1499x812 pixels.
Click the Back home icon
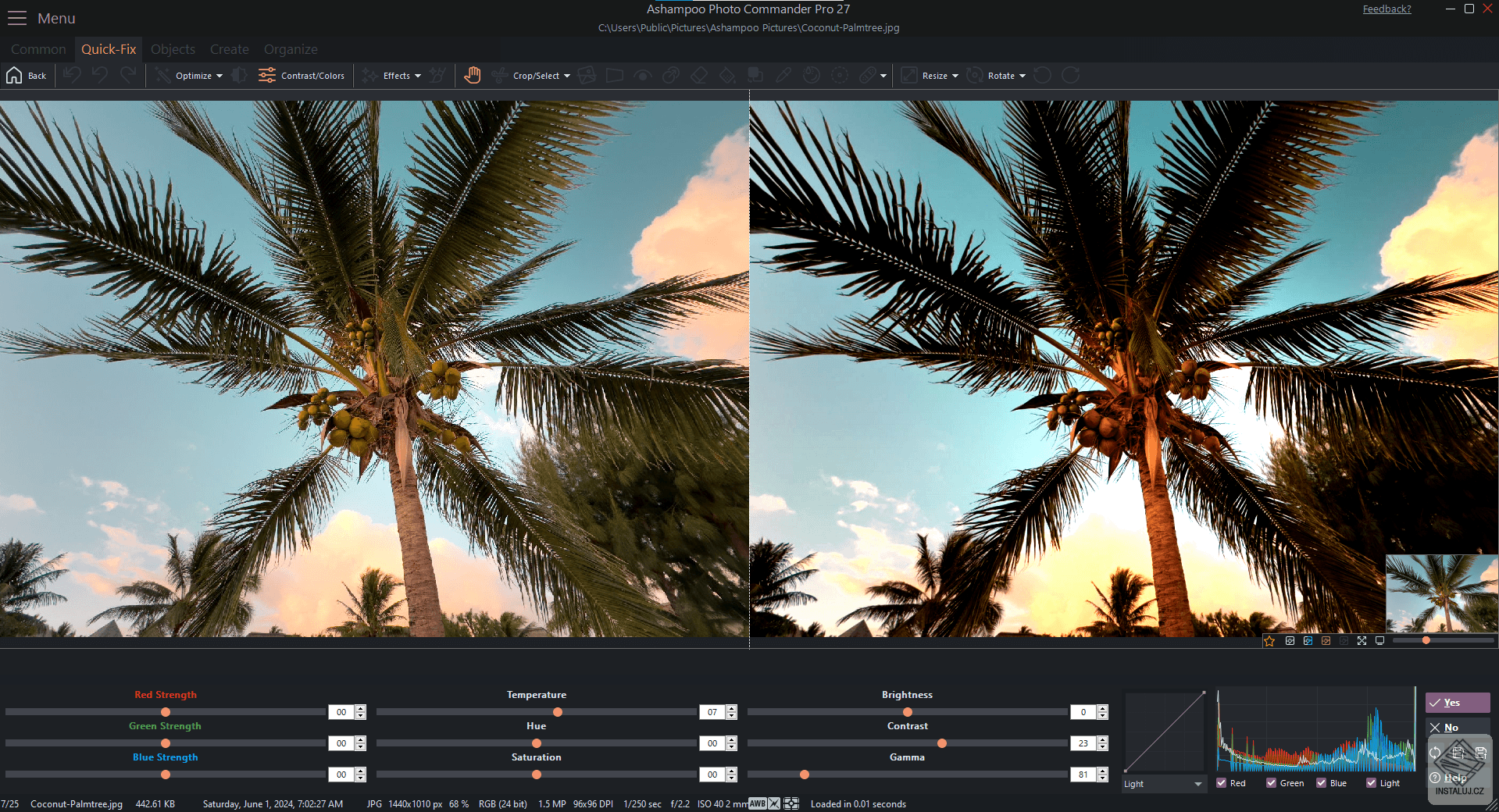point(14,76)
